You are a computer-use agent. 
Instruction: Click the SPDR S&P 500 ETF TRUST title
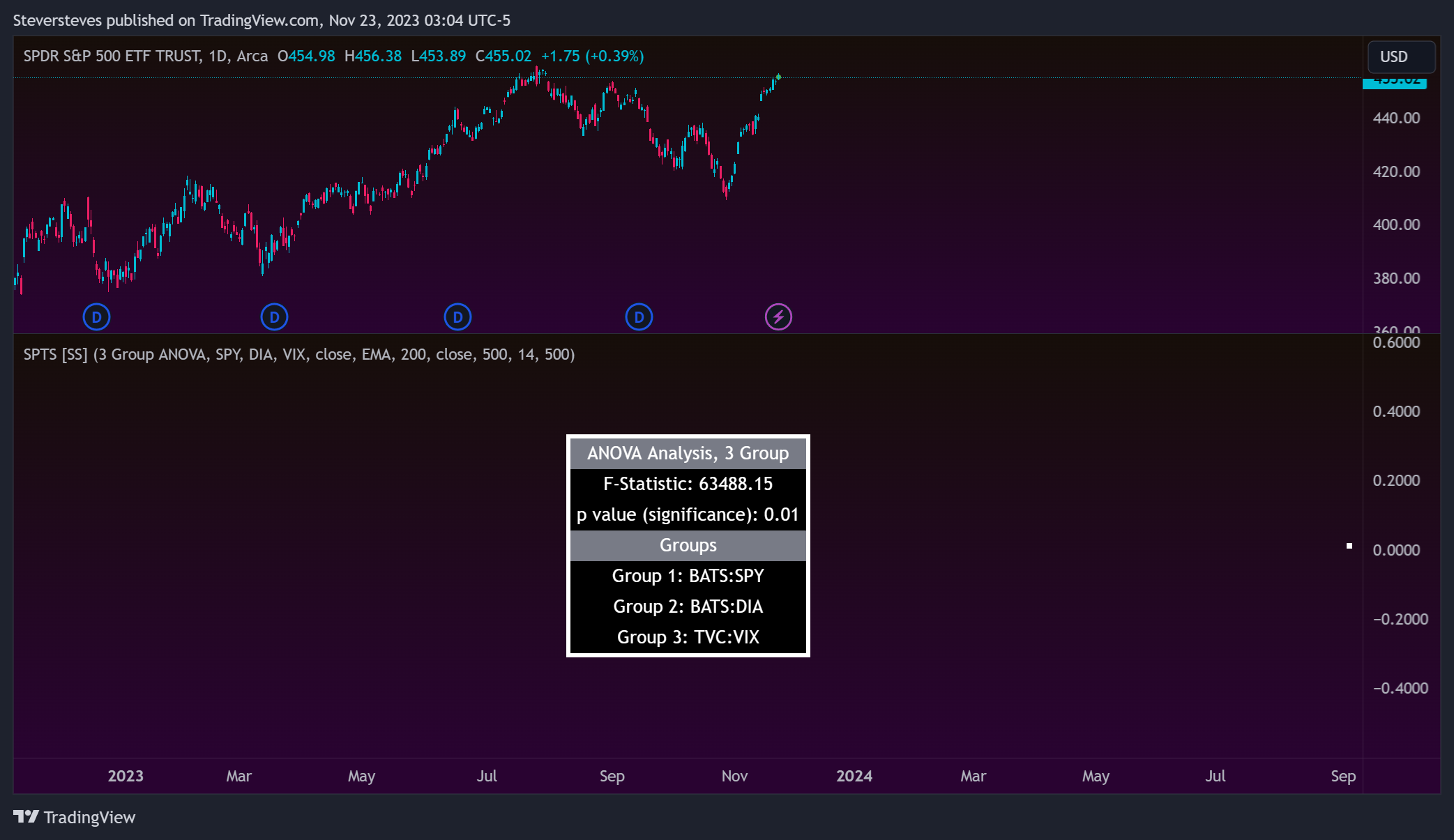(113, 56)
